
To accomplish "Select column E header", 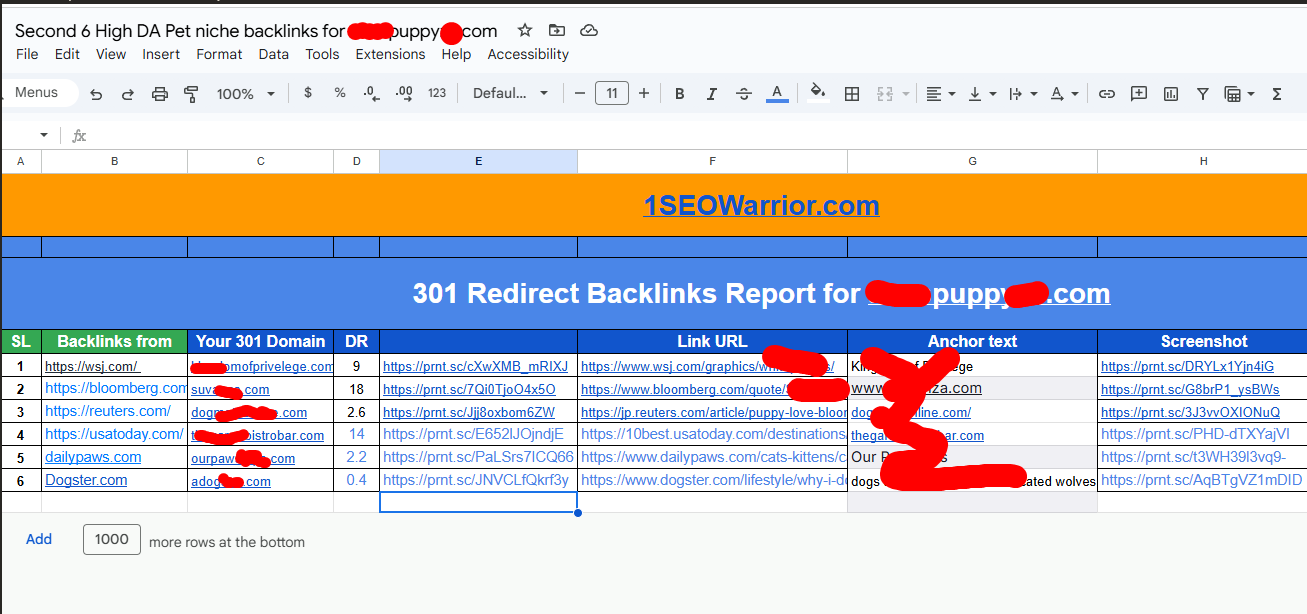I will click(478, 161).
